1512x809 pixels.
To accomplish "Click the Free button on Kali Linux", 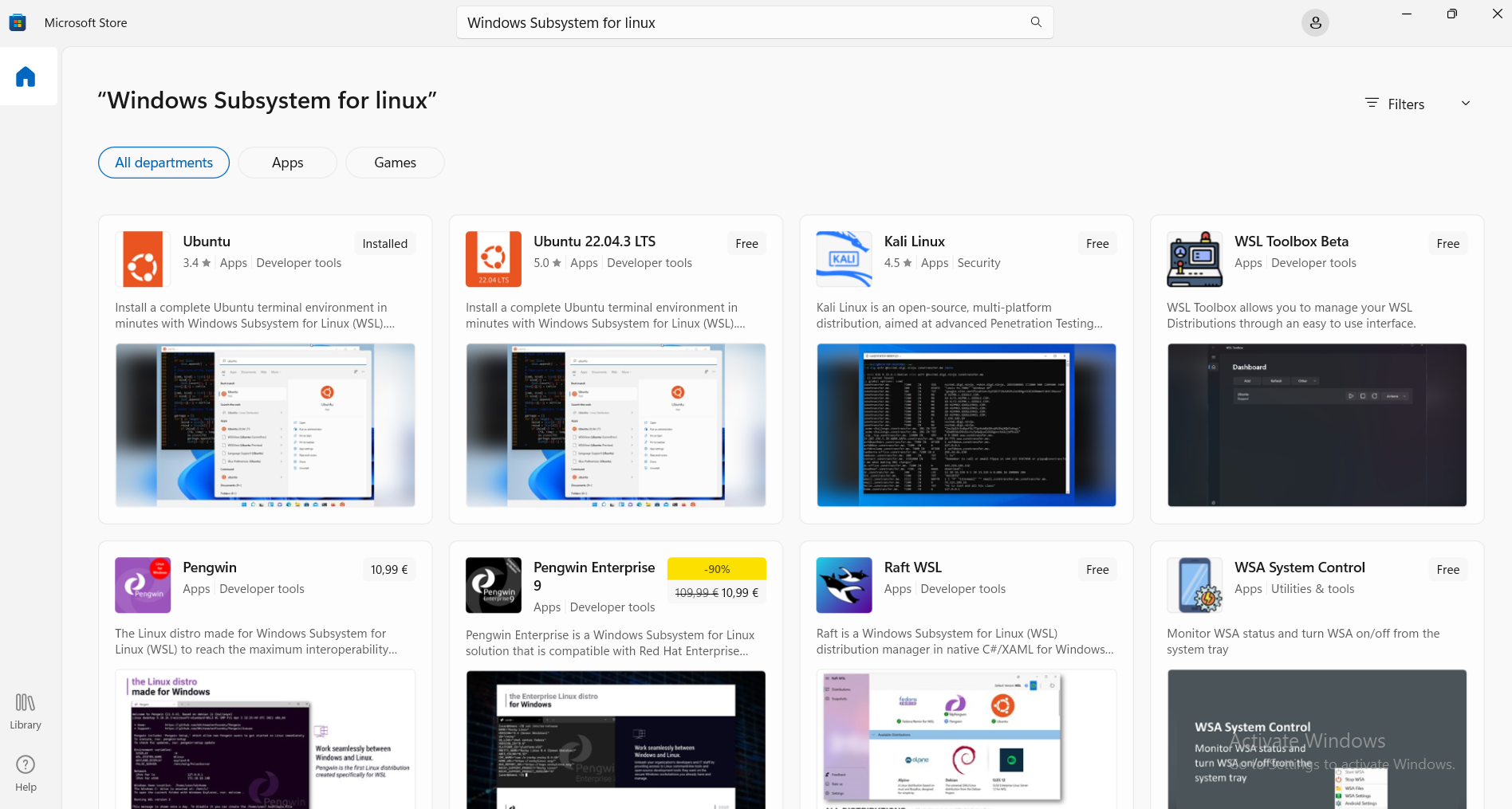I will (1097, 244).
